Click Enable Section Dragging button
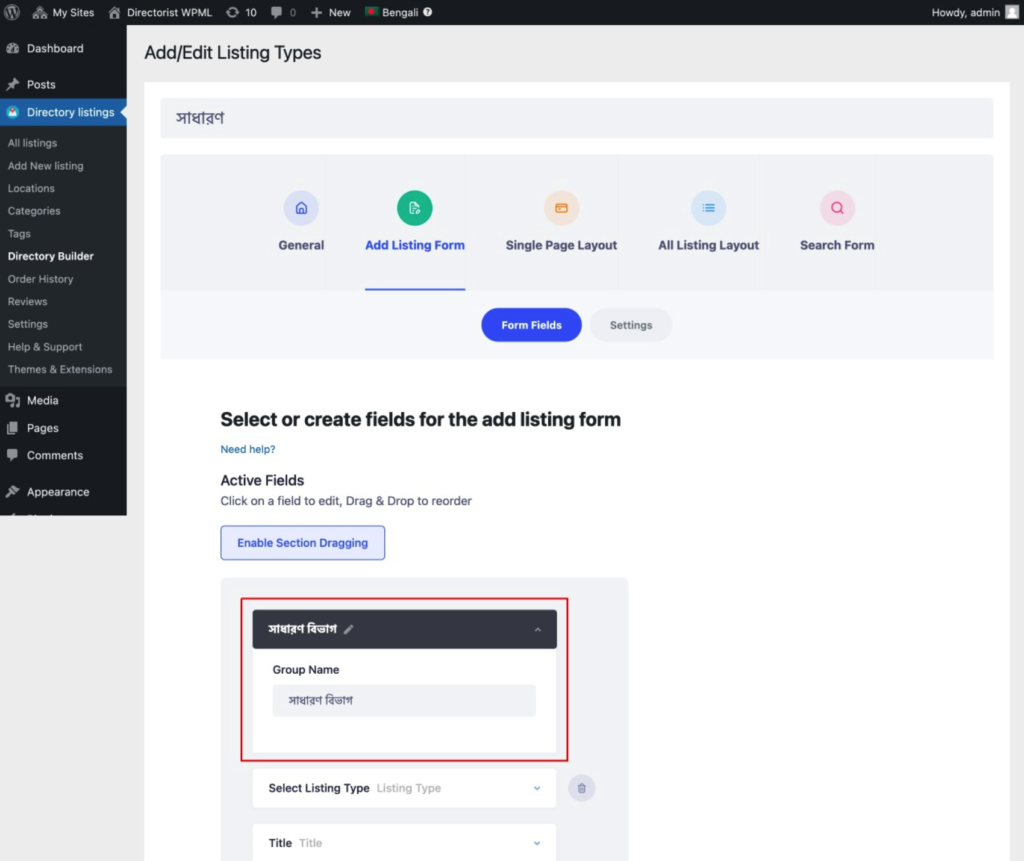 pos(302,543)
